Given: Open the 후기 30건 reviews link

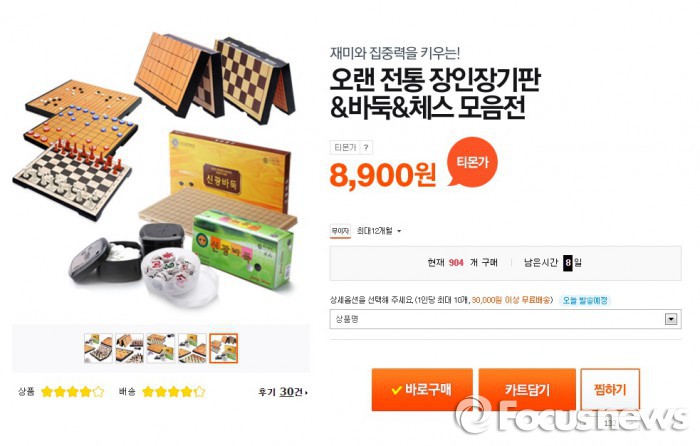Looking at the screenshot, I should coord(283,392).
